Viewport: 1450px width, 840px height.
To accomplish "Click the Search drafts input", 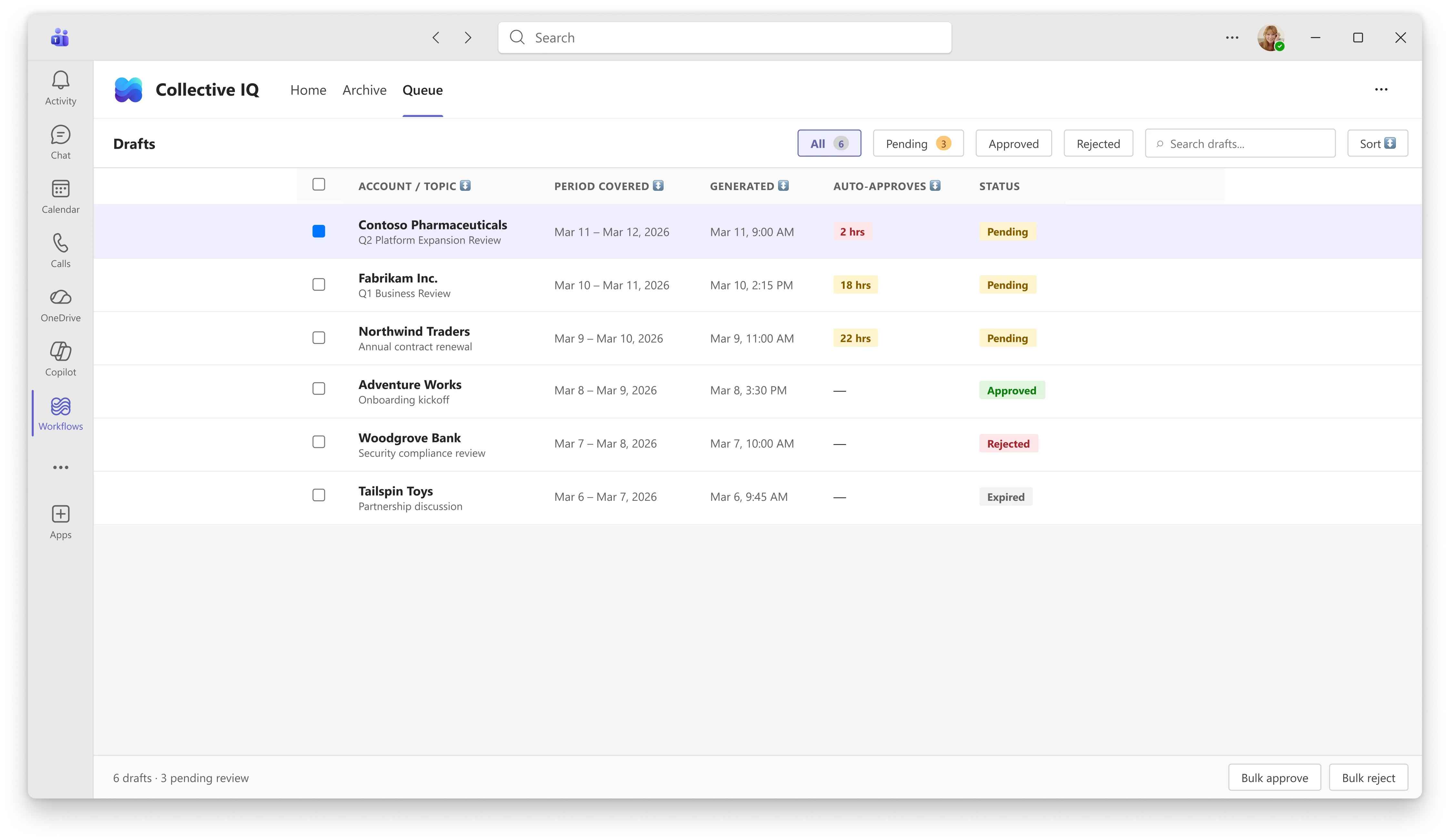I will pos(1240,143).
